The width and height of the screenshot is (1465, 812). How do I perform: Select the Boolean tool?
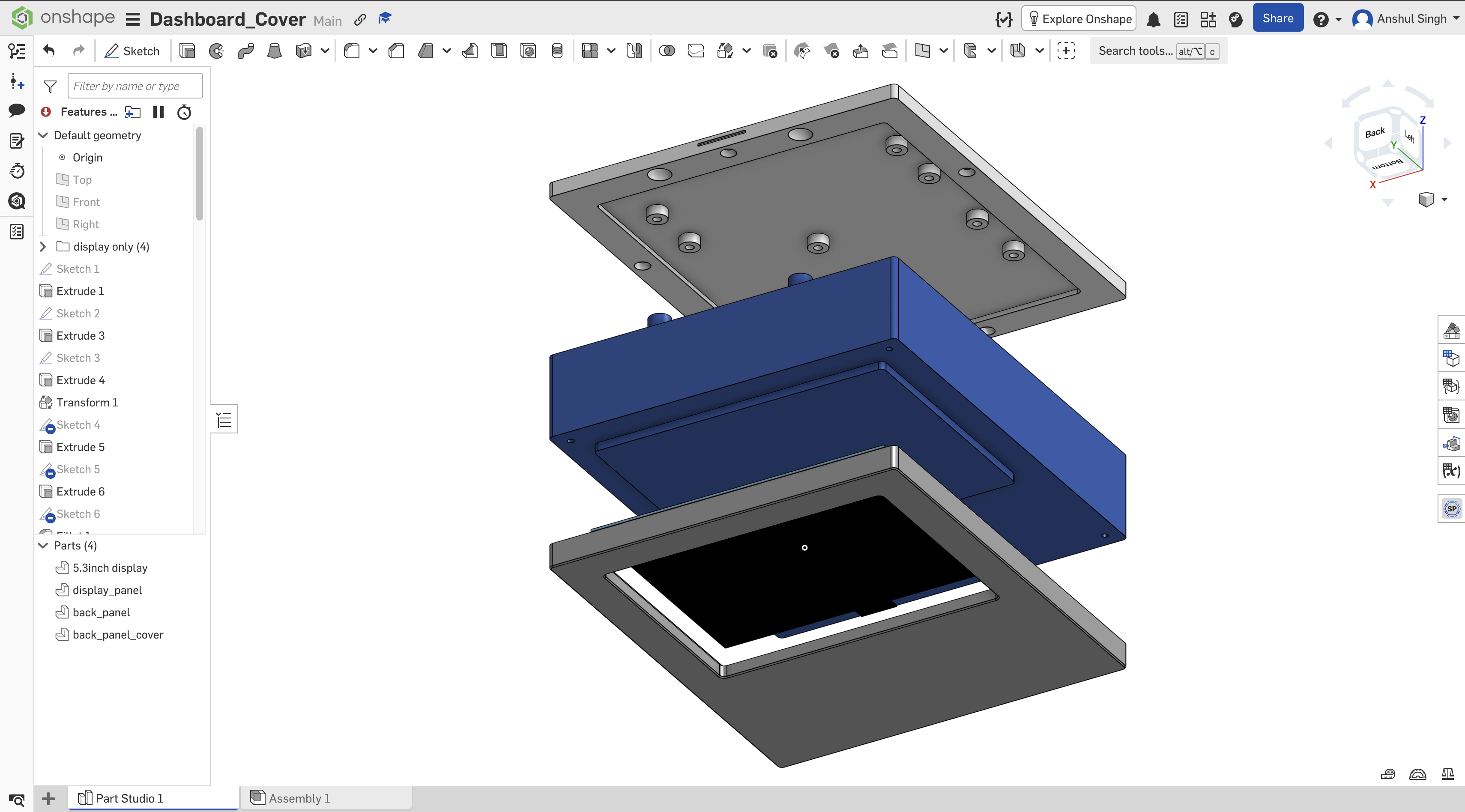[x=667, y=51]
